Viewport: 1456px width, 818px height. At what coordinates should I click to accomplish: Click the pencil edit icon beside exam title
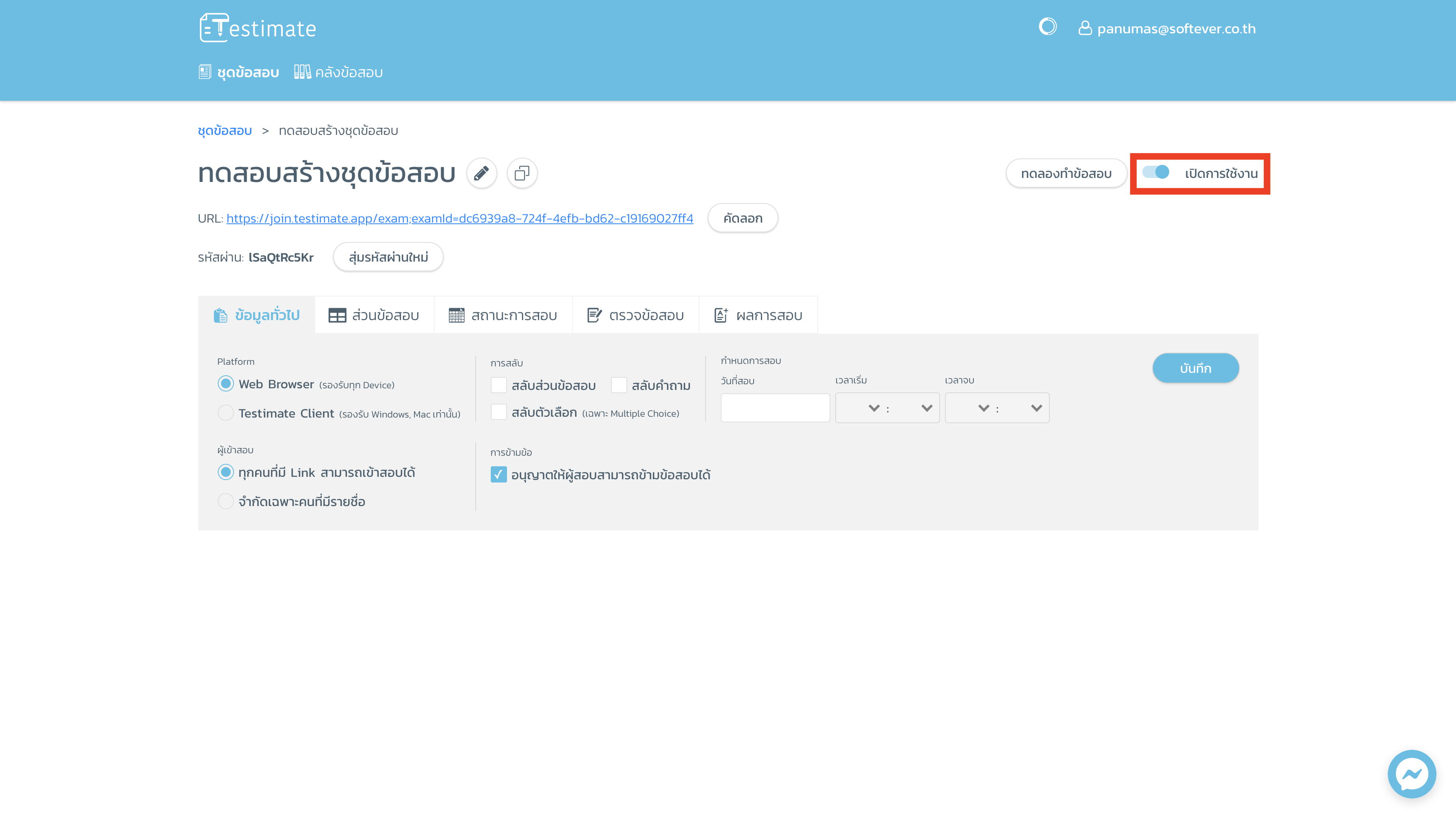[481, 173]
